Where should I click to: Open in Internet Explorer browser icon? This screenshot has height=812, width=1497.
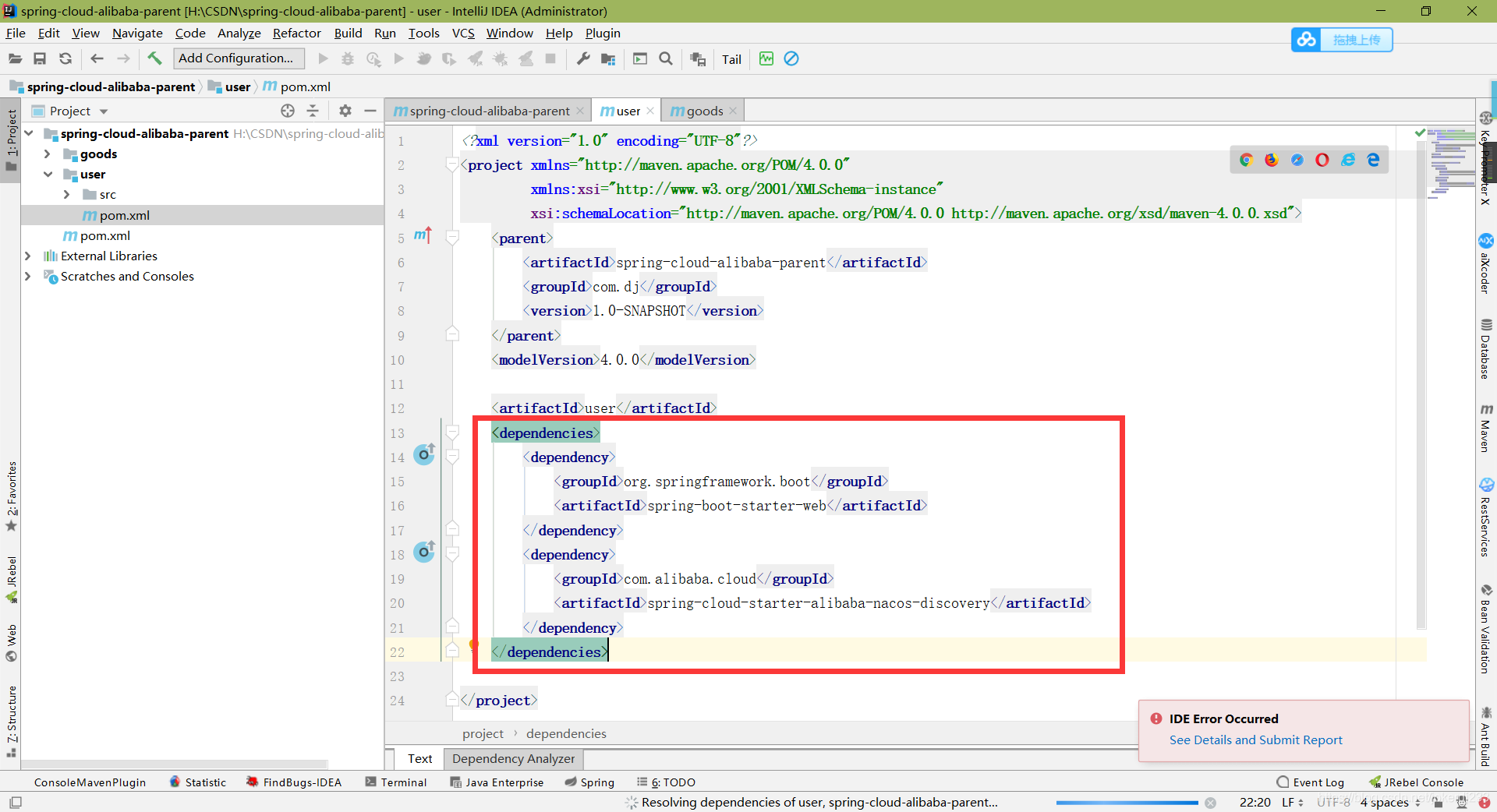coord(1348,160)
